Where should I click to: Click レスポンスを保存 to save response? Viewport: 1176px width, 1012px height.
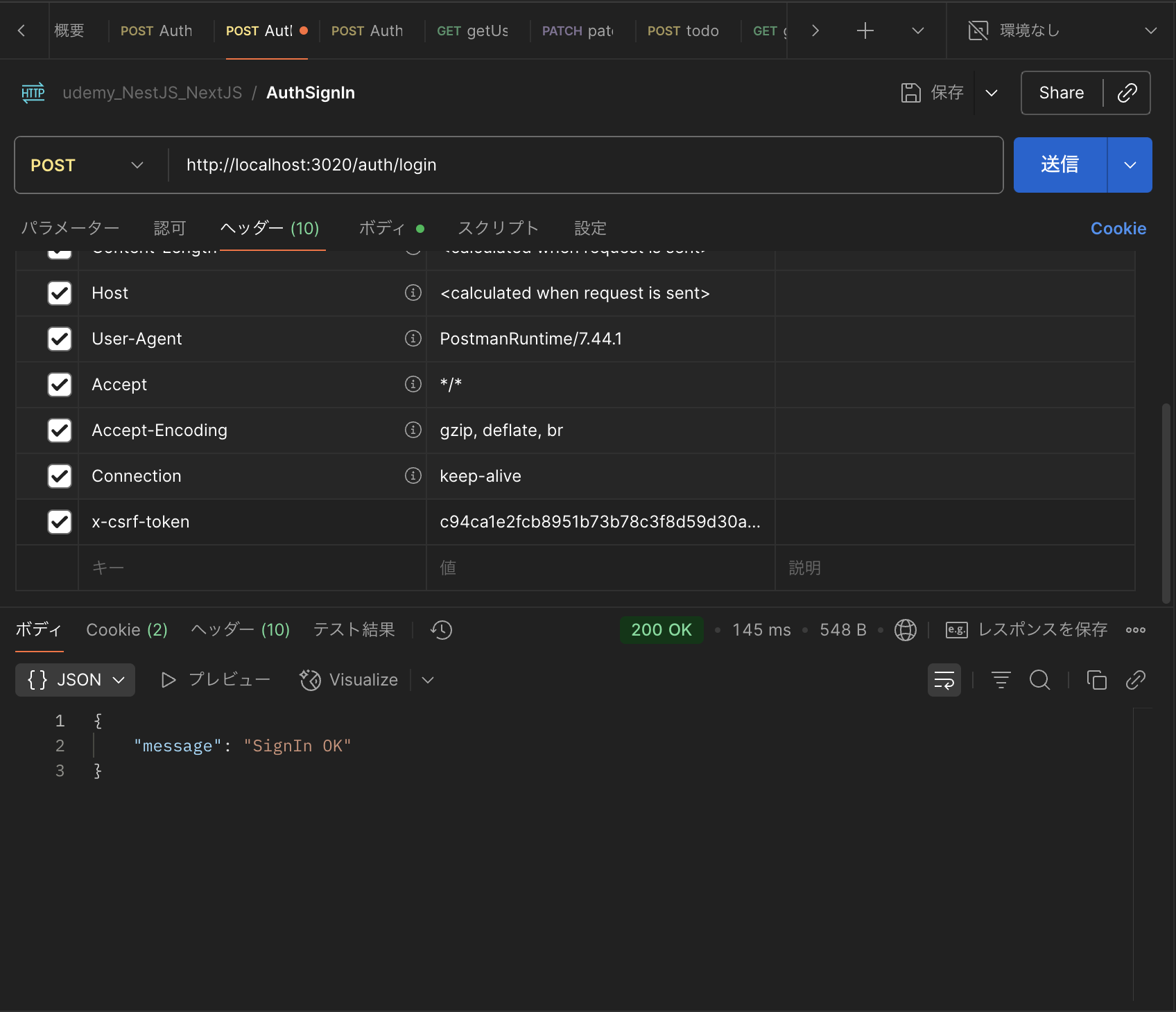[x=1027, y=630]
